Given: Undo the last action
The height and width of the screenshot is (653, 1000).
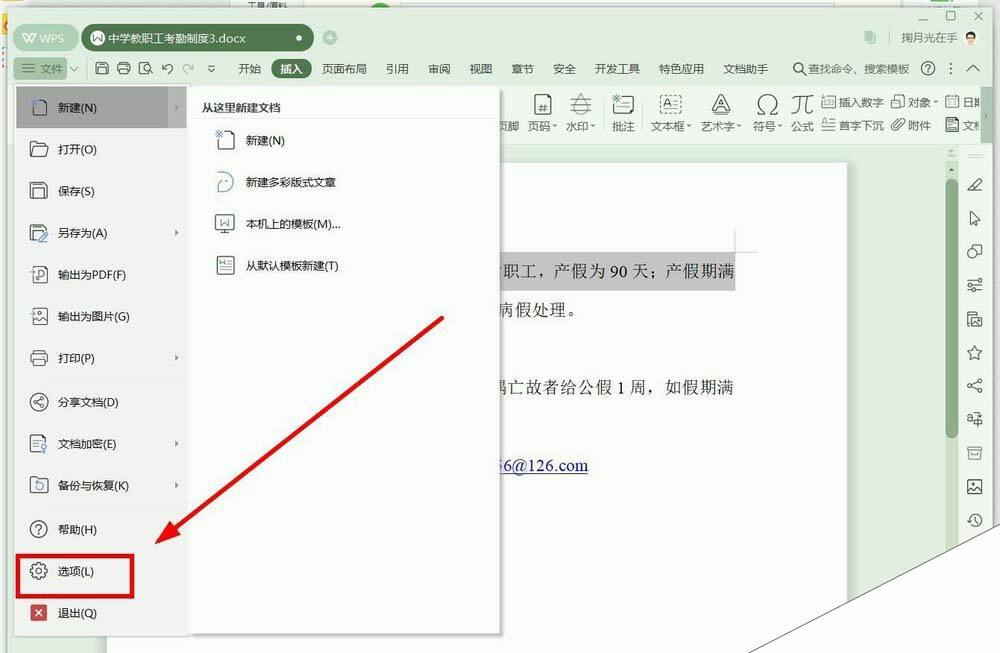Looking at the screenshot, I should click(168, 68).
